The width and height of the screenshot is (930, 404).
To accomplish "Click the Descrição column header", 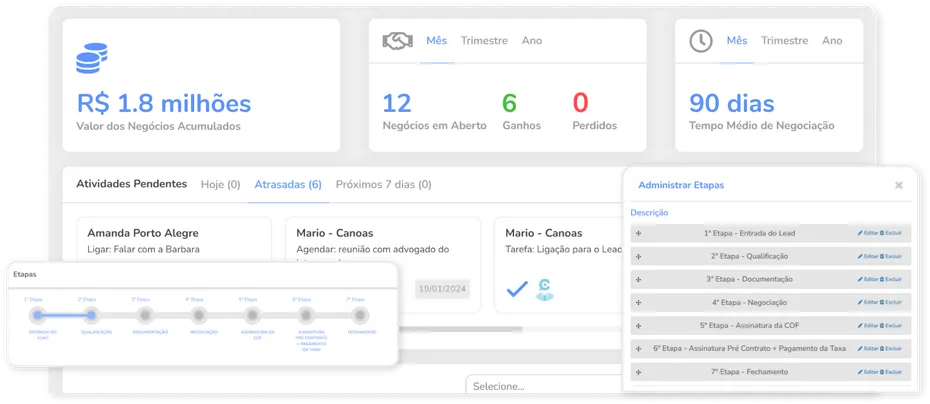I will coord(649,212).
